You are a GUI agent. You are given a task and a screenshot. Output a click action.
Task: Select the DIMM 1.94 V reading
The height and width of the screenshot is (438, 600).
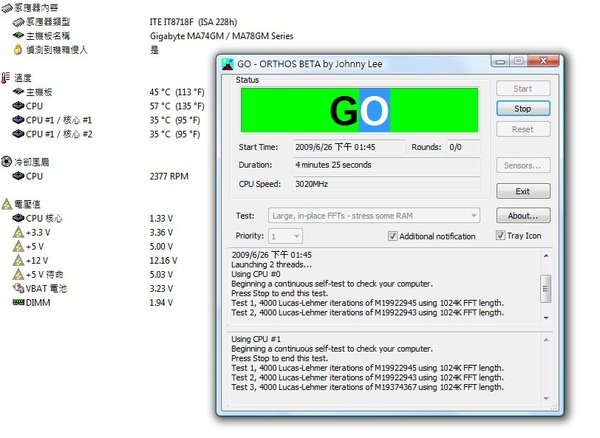(161, 303)
